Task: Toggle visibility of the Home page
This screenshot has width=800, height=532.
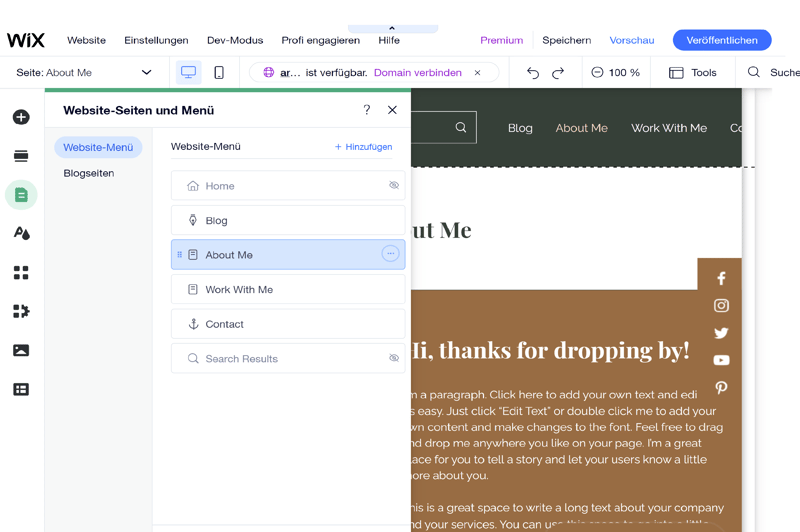Action: tap(394, 186)
